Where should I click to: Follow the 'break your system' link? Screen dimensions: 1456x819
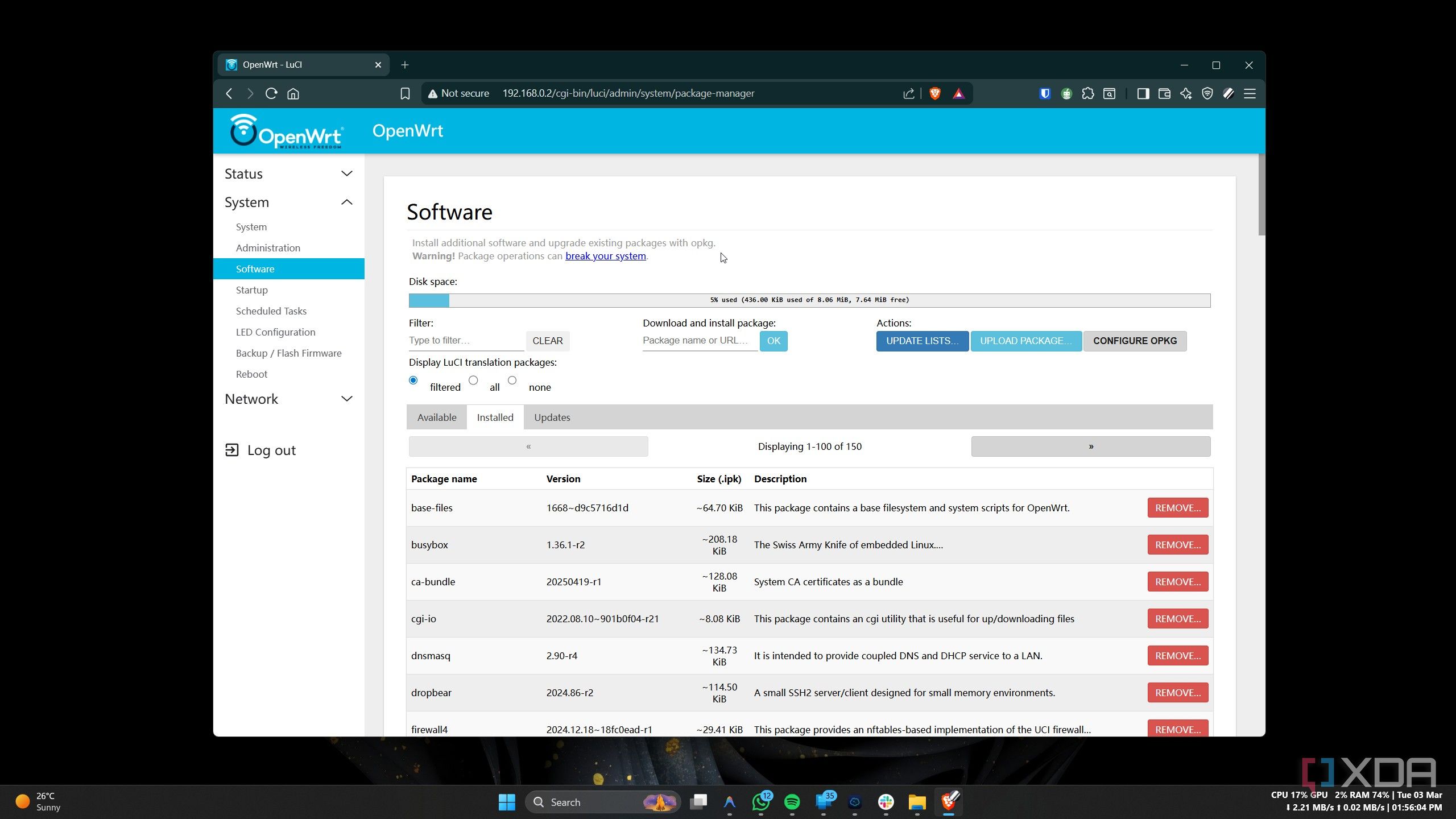(605, 256)
